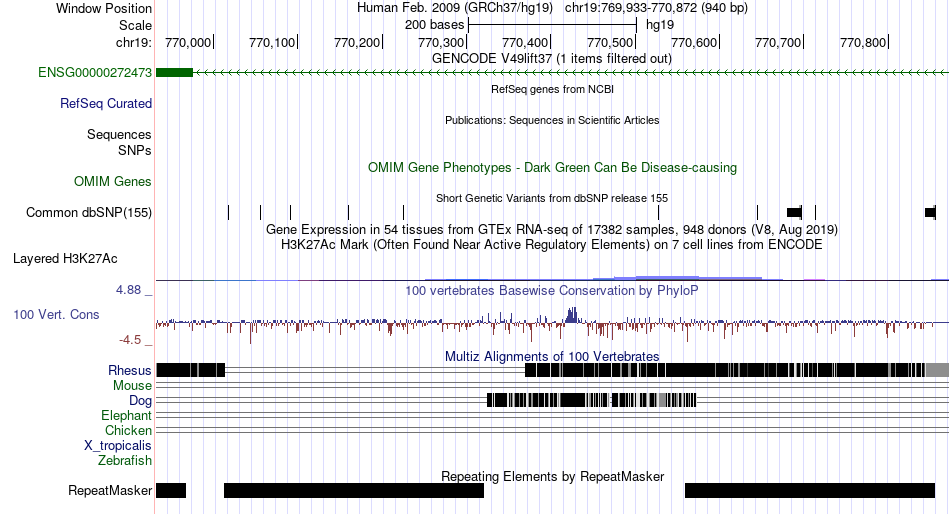Click the chr19:769,933-770,872 position text
950x514 pixels.
coord(656,8)
